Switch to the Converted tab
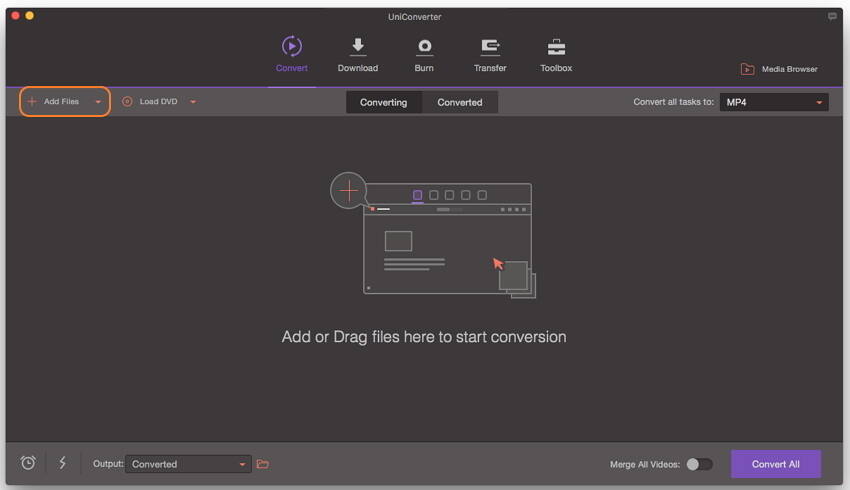Image resolution: width=850 pixels, height=490 pixels. click(460, 102)
